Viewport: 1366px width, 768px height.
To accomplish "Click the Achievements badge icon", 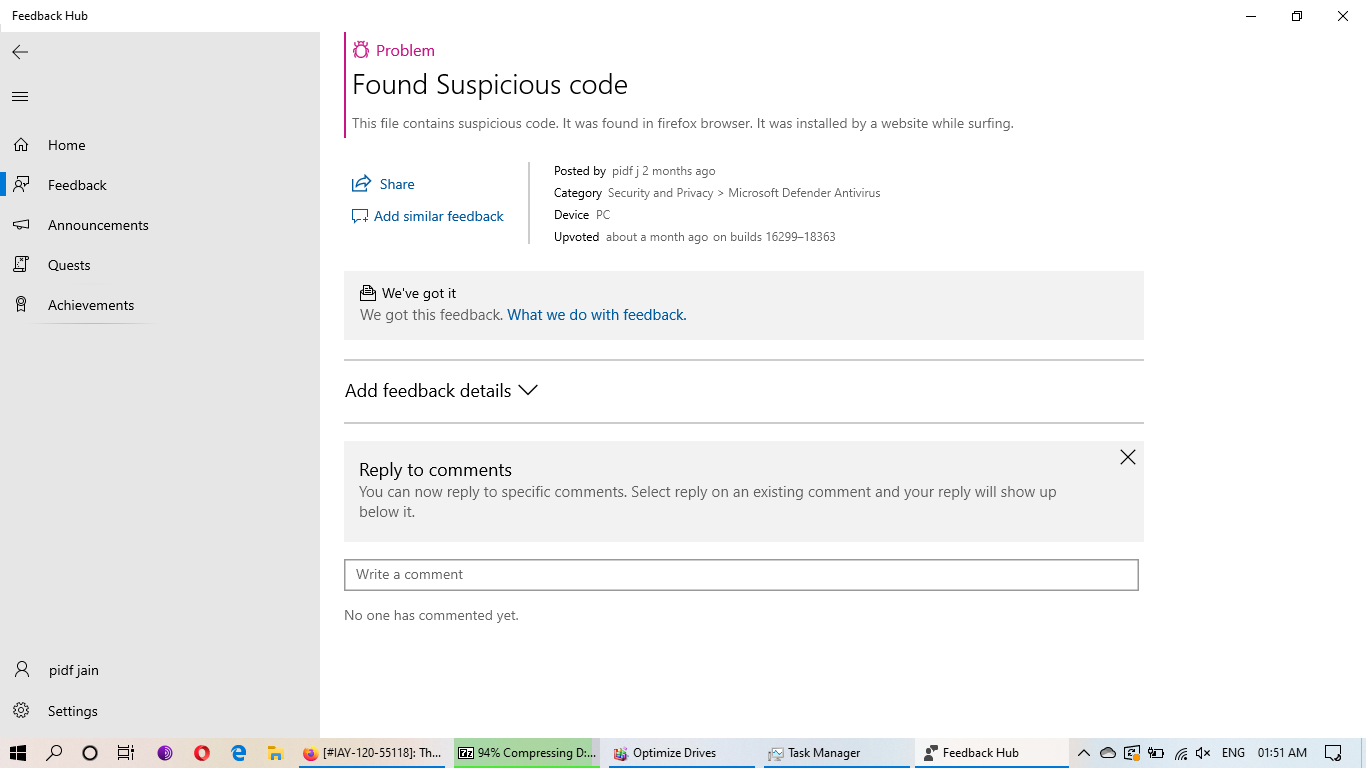I will tap(21, 305).
